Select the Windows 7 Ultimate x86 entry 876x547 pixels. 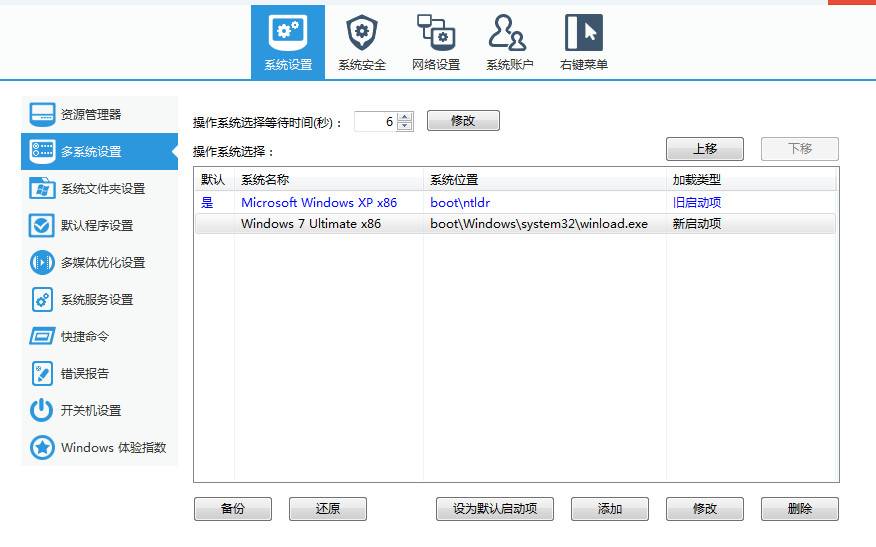311,223
